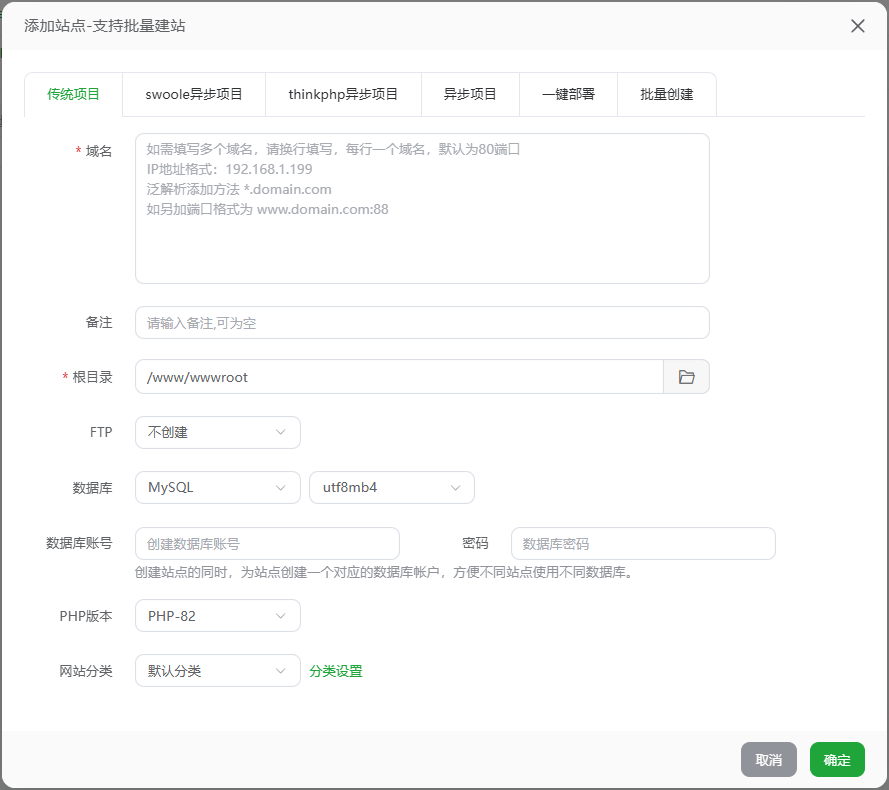Screen dimensions: 889x790
Task: Expand the PHP-82 version dropdown
Action: 217,616
